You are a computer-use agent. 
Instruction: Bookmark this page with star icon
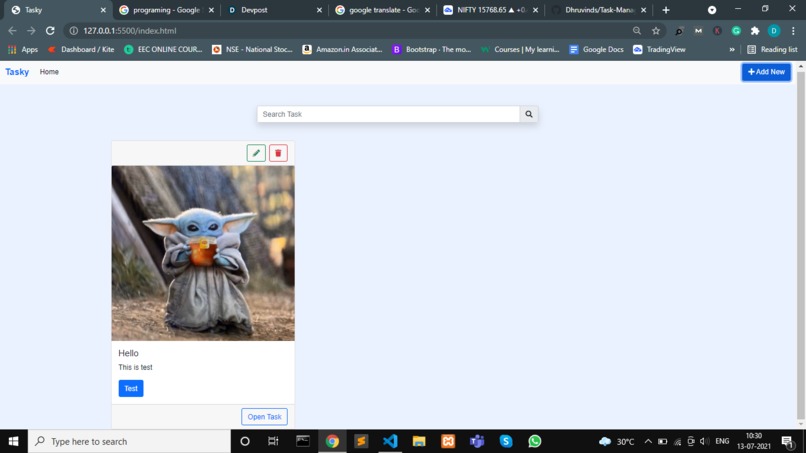click(656, 31)
